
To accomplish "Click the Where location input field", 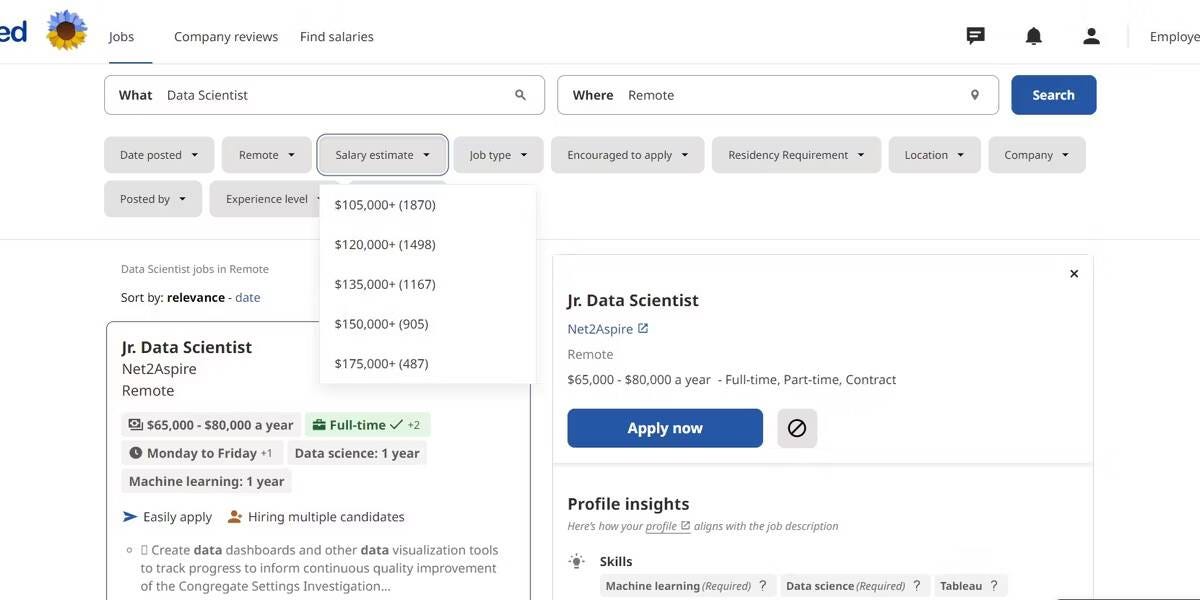I will coord(790,95).
